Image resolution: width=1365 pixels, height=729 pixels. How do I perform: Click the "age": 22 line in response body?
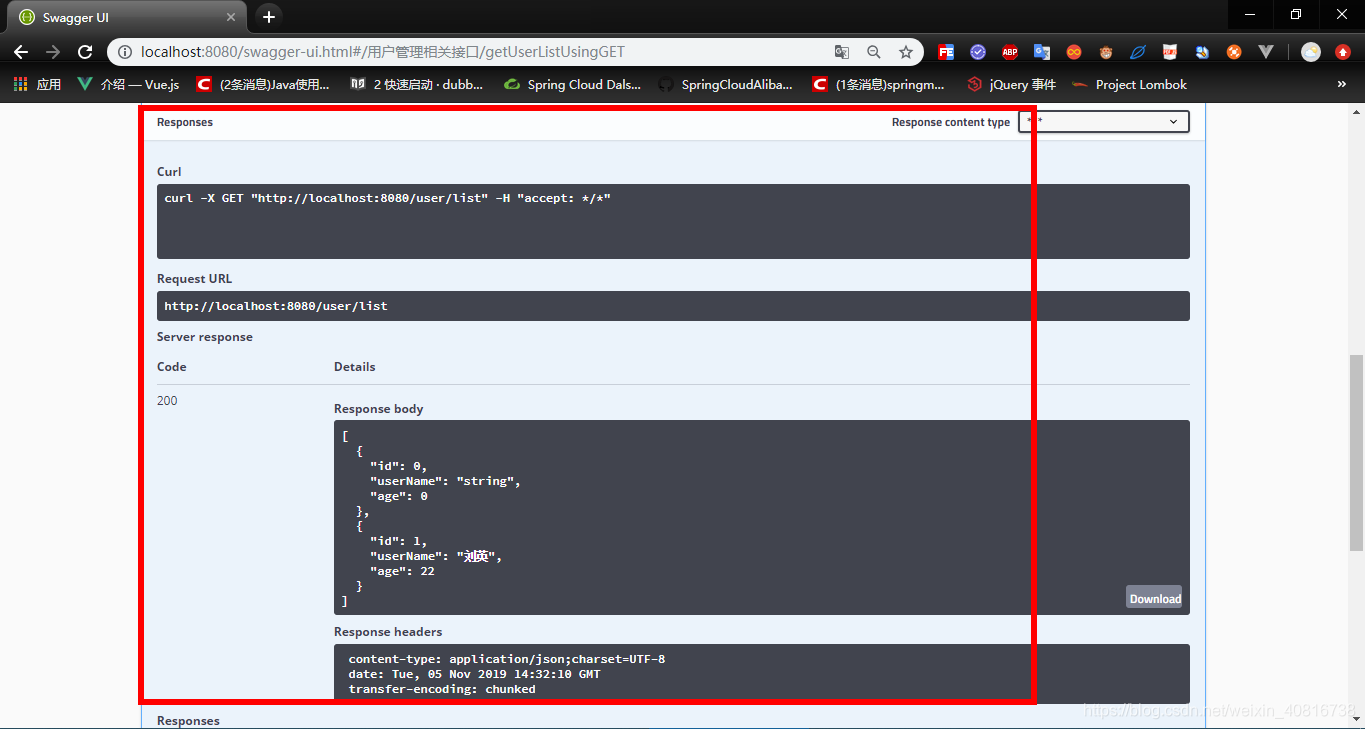click(402, 571)
